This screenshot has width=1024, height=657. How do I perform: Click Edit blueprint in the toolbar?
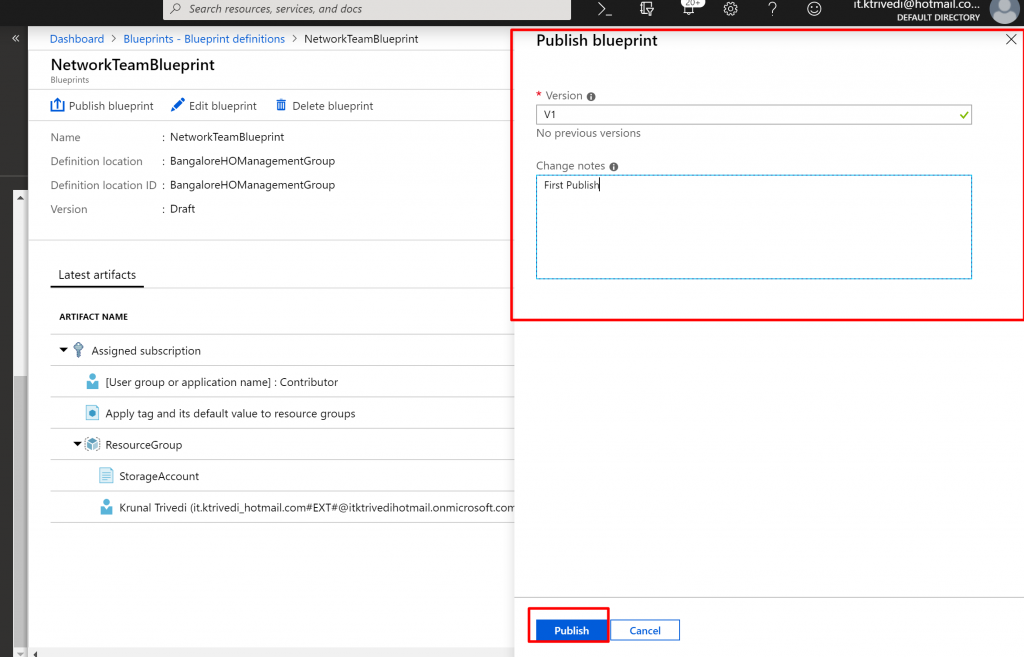(214, 106)
